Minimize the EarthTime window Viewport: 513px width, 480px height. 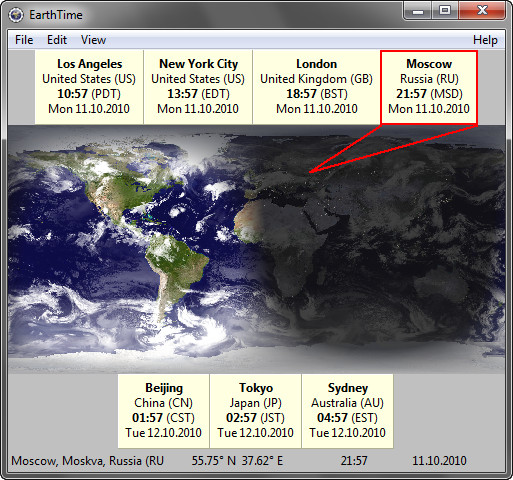(x=418, y=11)
